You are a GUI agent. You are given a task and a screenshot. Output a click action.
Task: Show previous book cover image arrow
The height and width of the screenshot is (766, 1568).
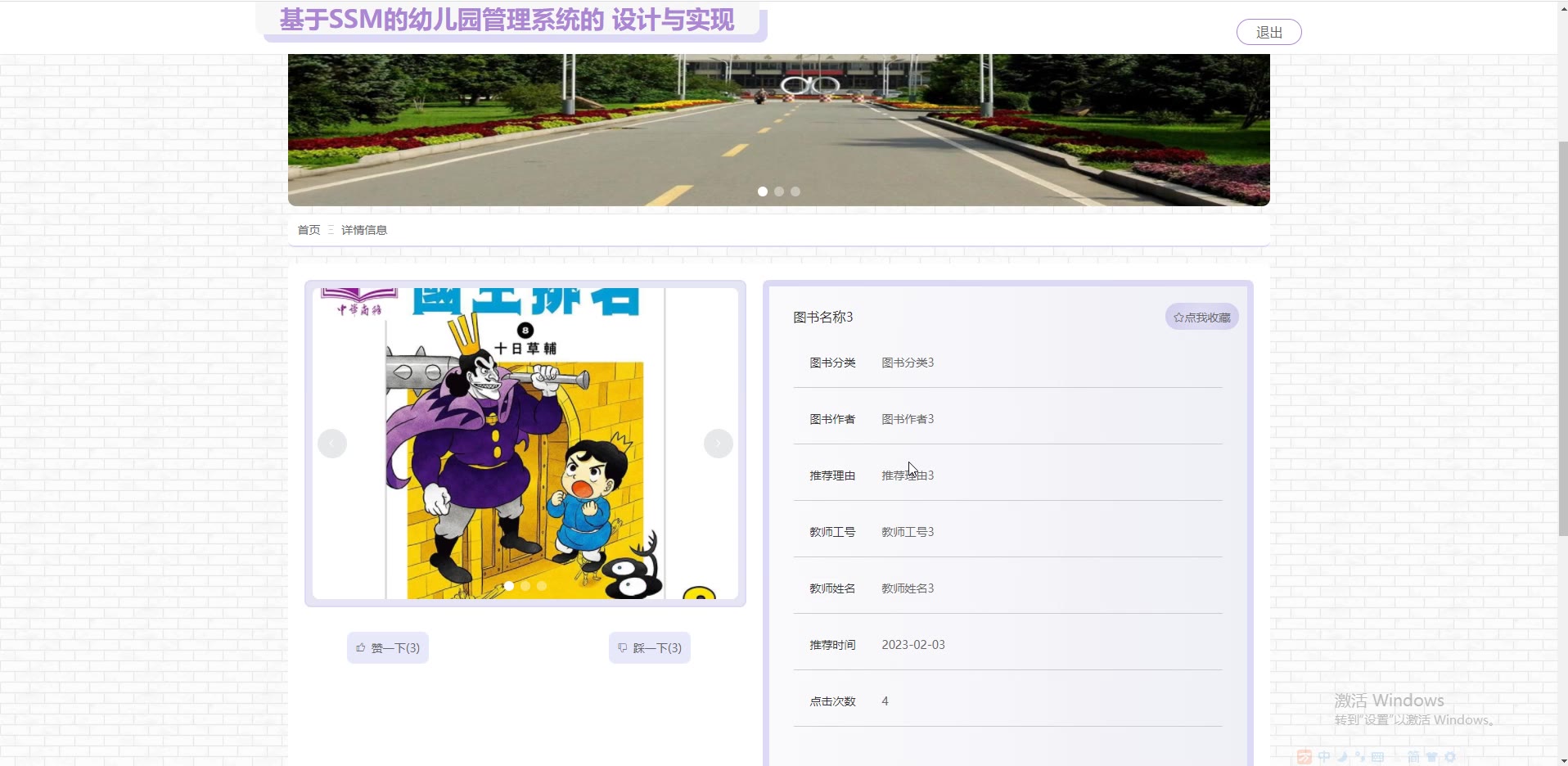click(x=332, y=444)
